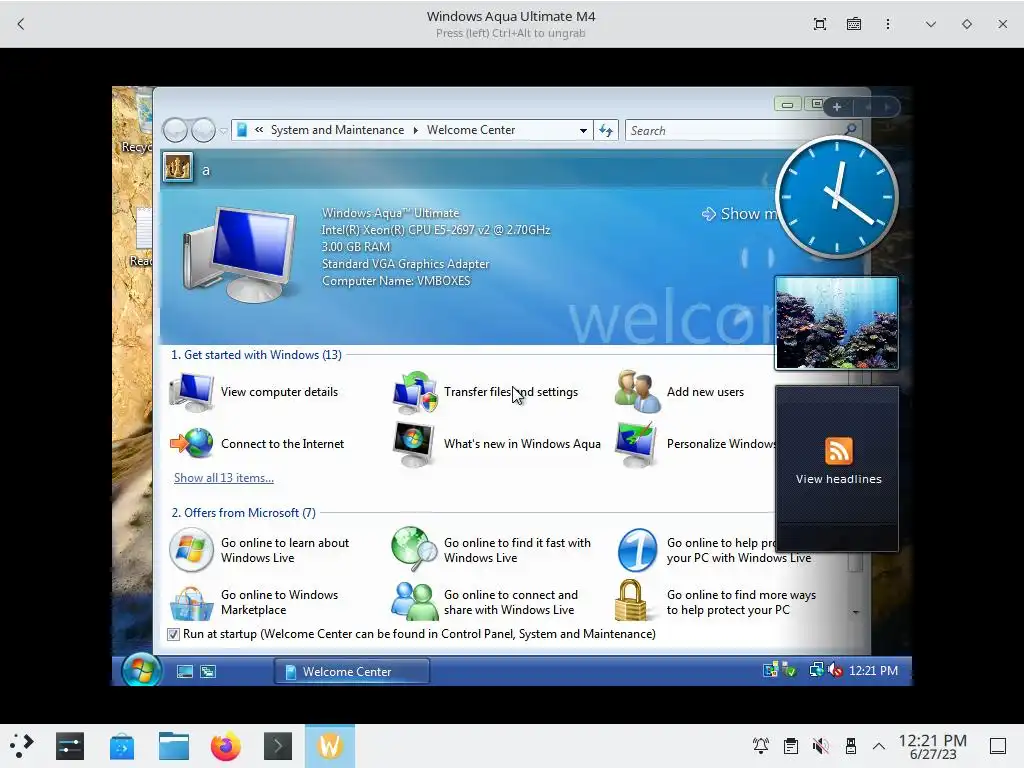
Task: Click the blue help protect PC icon
Action: (637, 550)
